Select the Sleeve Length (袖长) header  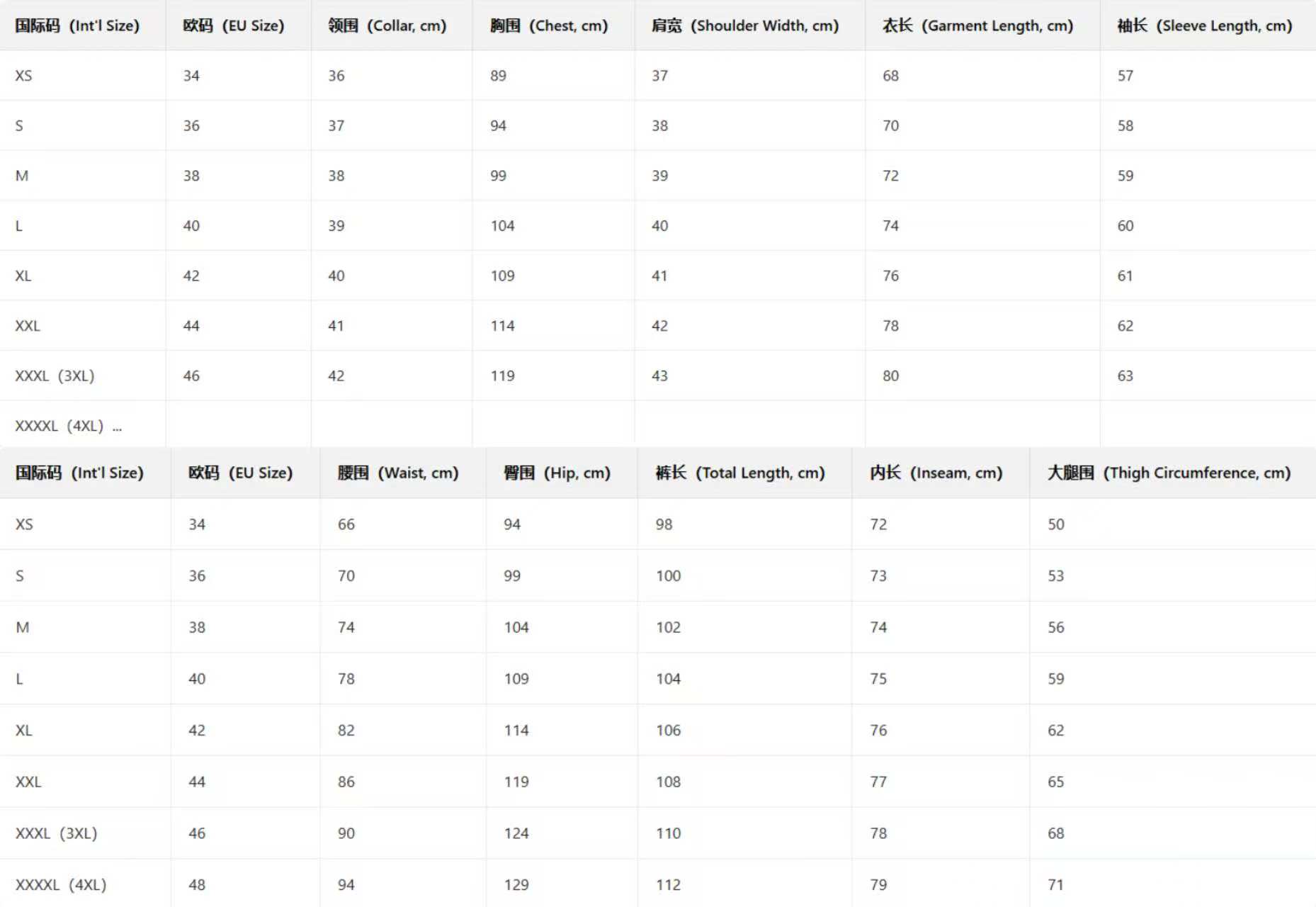pyautogui.click(x=1204, y=26)
